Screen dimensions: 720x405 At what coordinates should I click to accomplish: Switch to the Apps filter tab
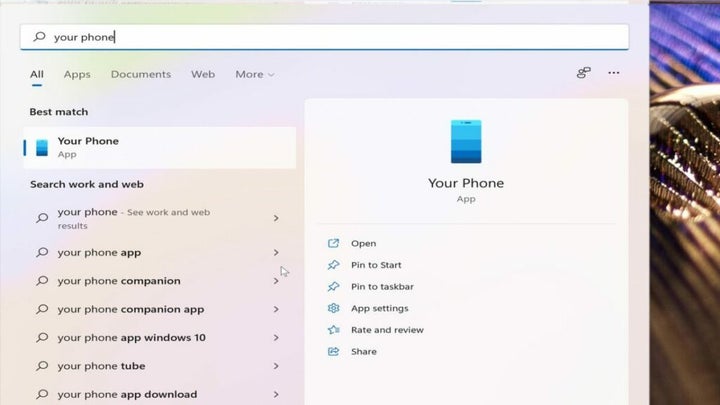[x=77, y=74]
